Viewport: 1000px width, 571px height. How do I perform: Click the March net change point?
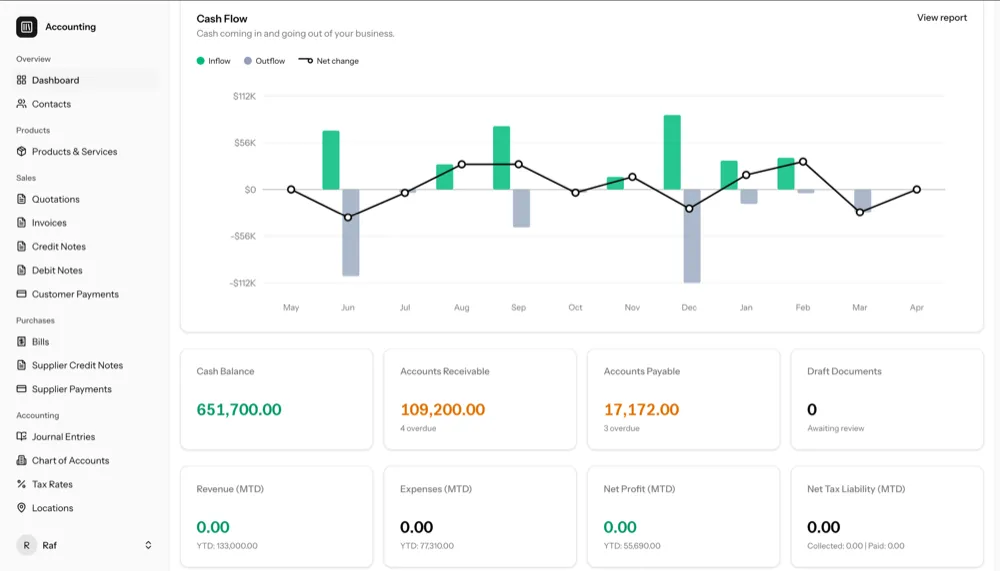pyautogui.click(x=860, y=212)
